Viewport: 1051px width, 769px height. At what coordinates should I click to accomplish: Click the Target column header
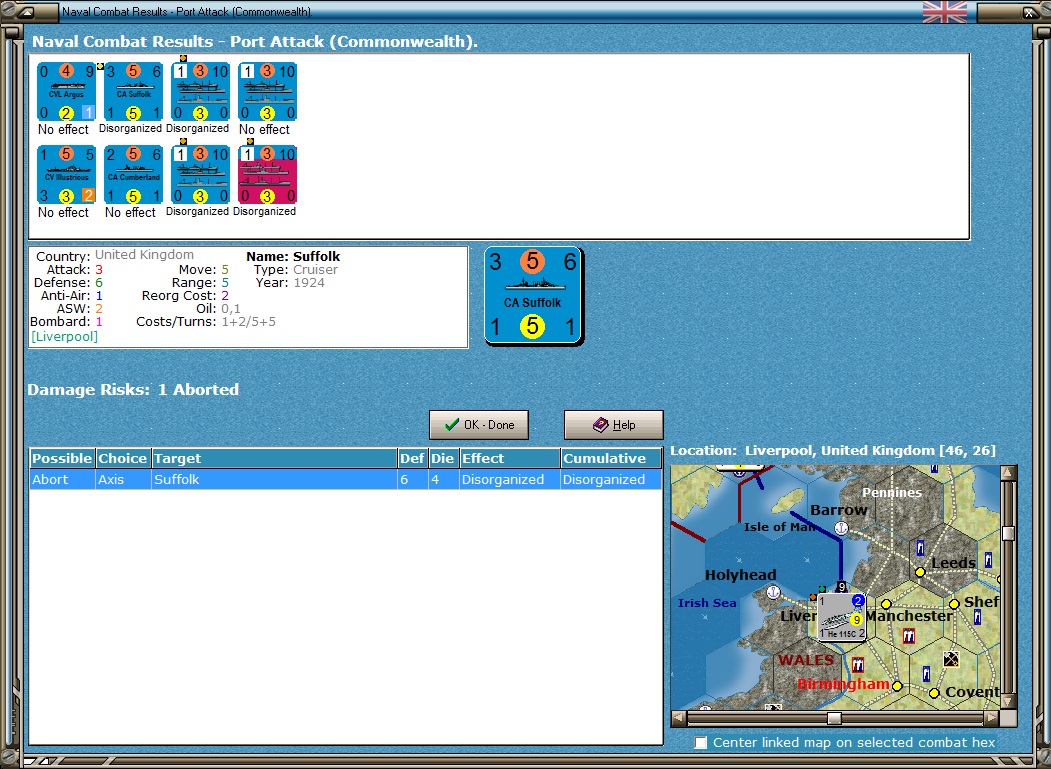point(274,459)
